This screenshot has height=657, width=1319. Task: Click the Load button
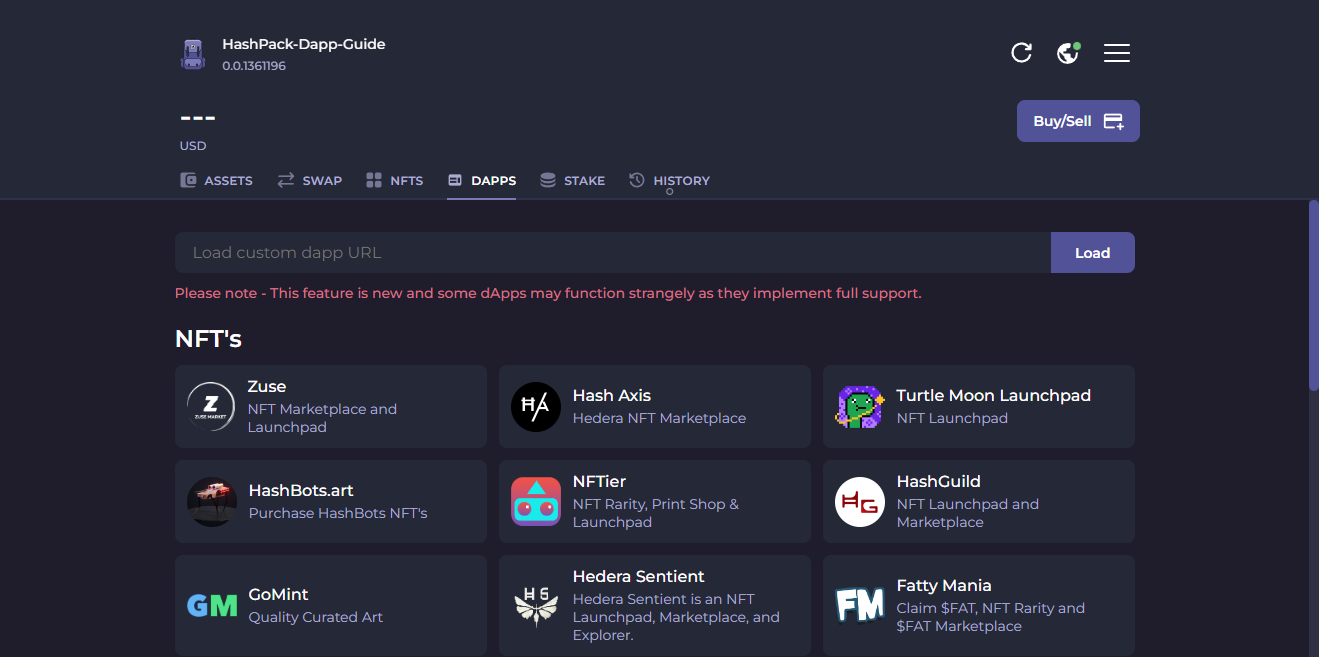[1092, 253]
